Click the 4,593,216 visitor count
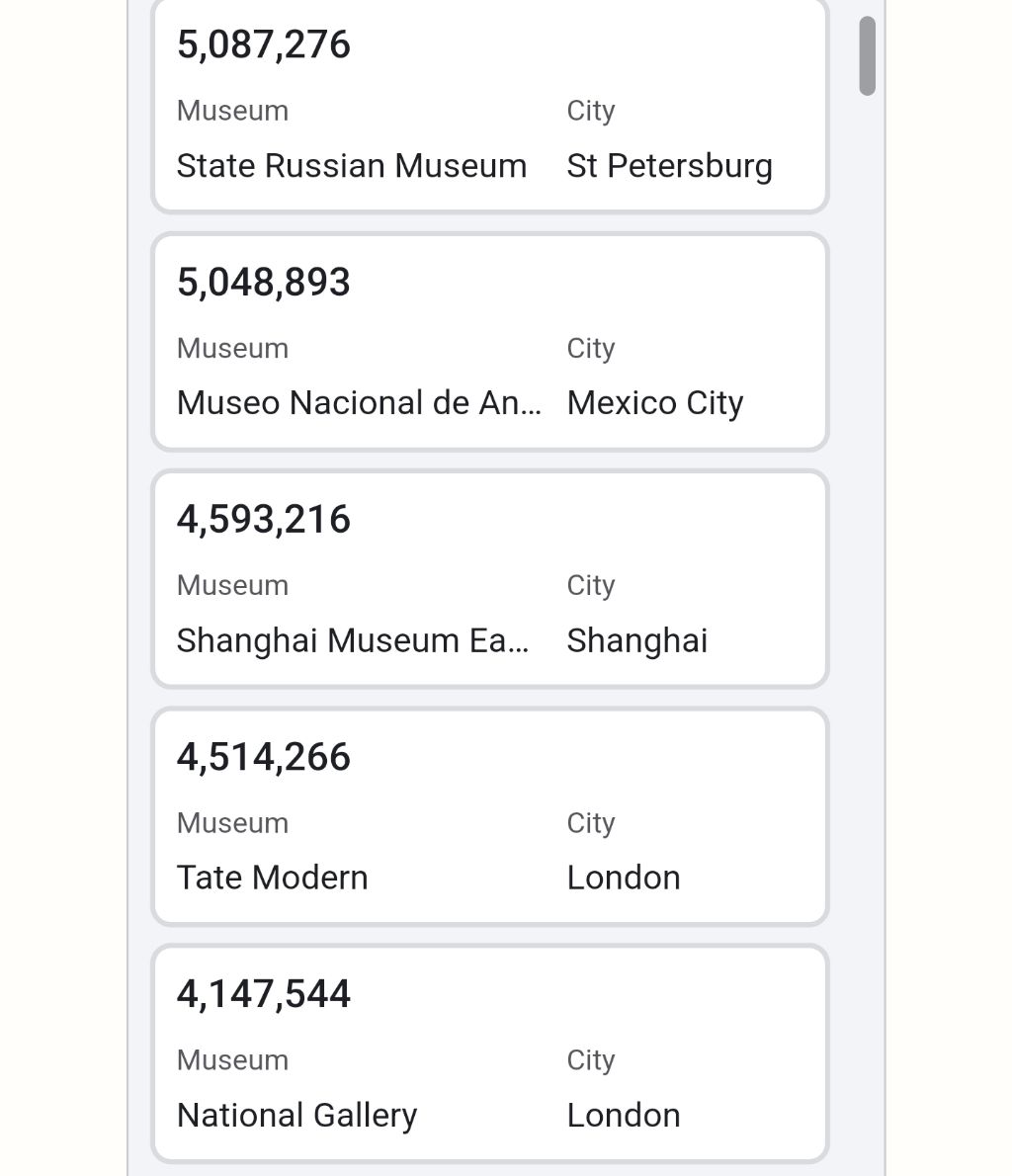The height and width of the screenshot is (1176, 1012). coord(263,519)
